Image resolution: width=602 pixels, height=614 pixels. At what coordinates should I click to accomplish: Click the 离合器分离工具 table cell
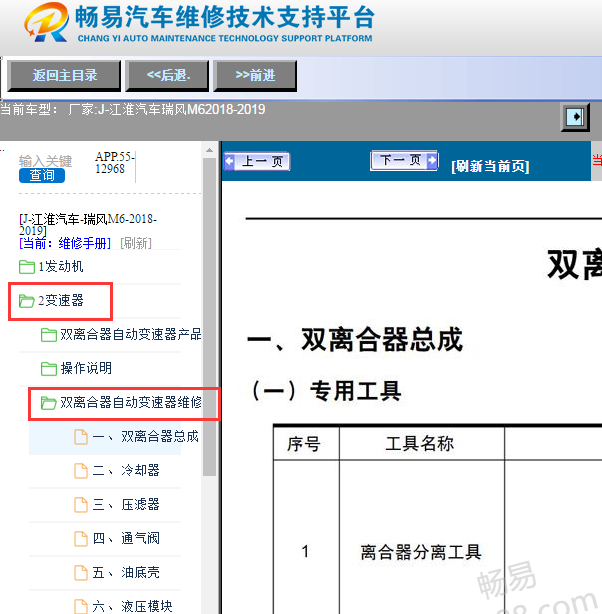point(422,552)
